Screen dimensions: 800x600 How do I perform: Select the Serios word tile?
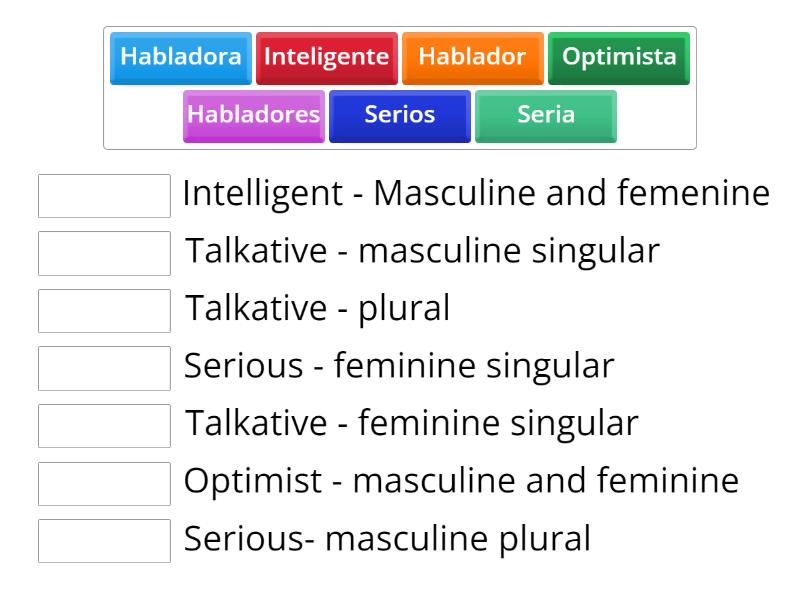pyautogui.click(x=399, y=115)
